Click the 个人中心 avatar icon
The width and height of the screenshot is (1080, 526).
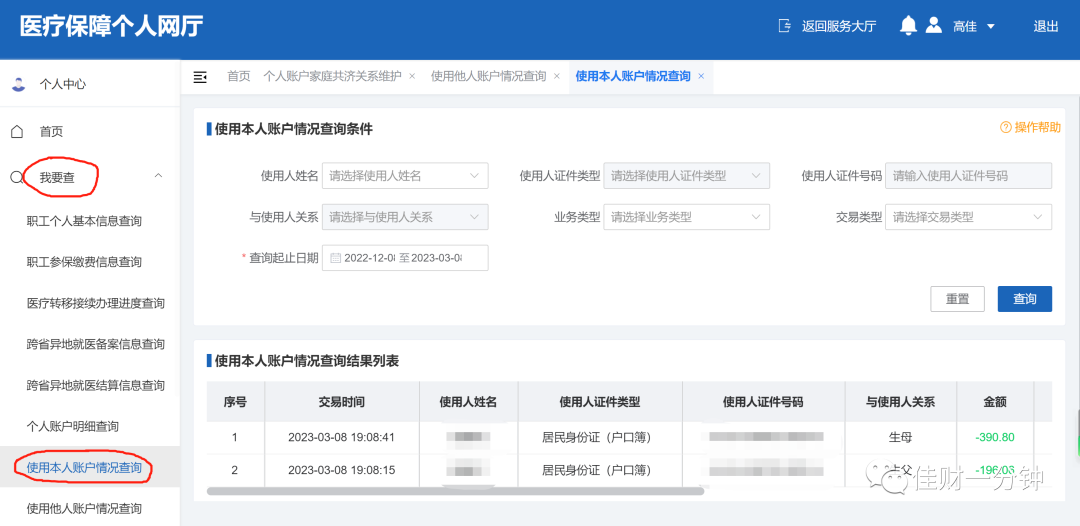click(x=19, y=84)
